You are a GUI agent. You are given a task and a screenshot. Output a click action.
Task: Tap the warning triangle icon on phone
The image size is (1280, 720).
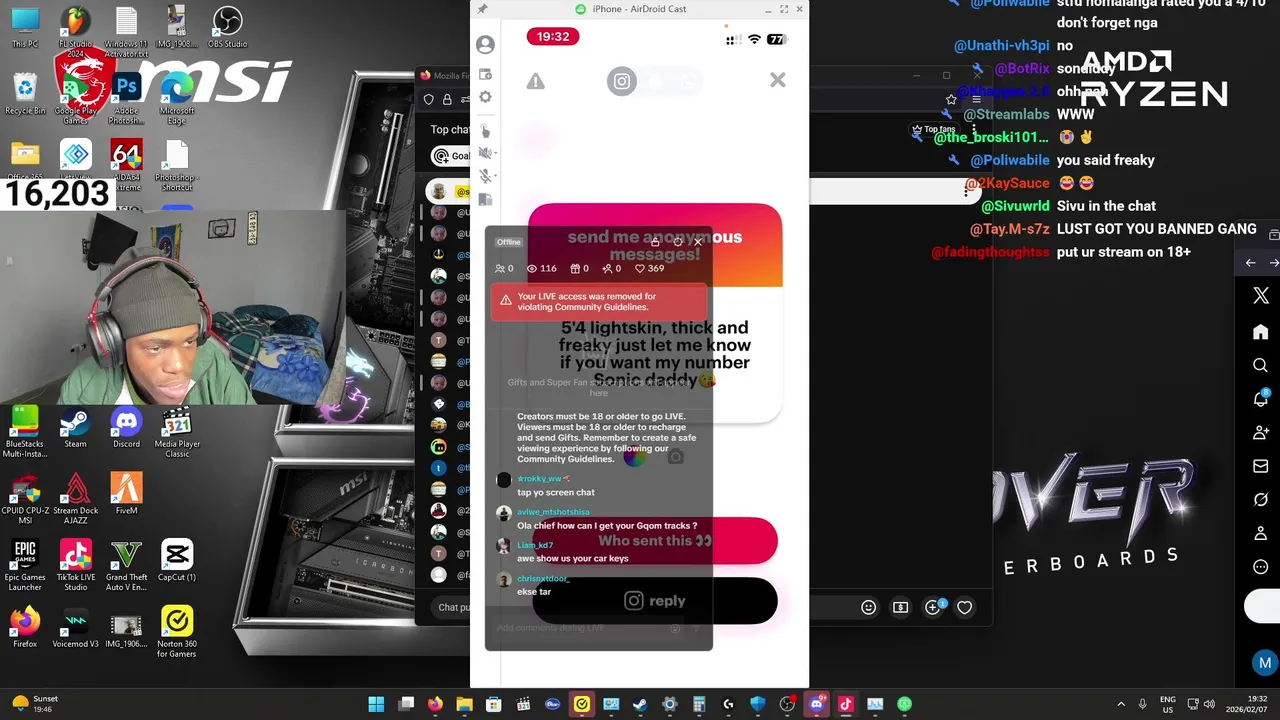(536, 81)
